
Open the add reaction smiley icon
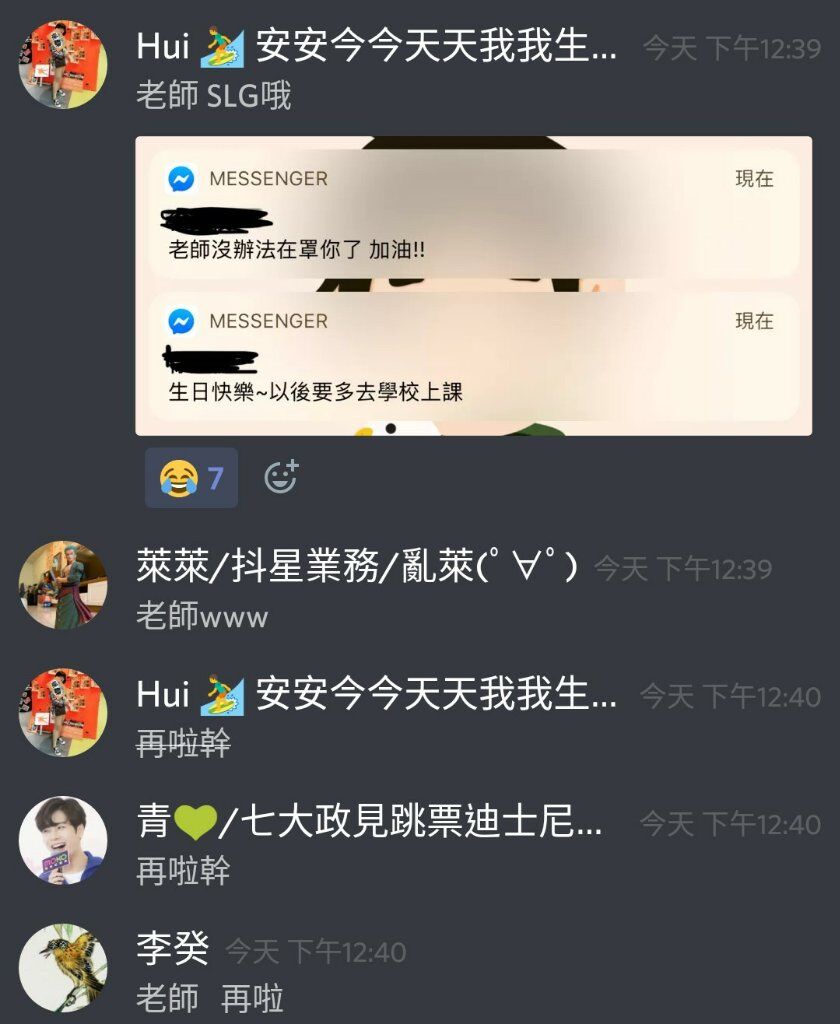pos(282,477)
